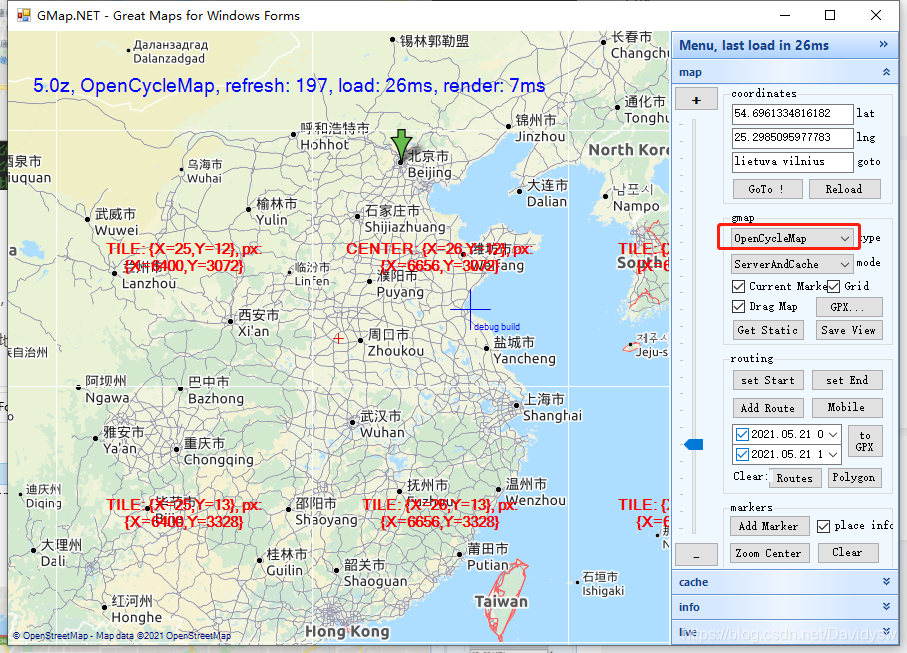907x653 pixels.
Task: Click the markers Clear button
Action: [x=847, y=553]
